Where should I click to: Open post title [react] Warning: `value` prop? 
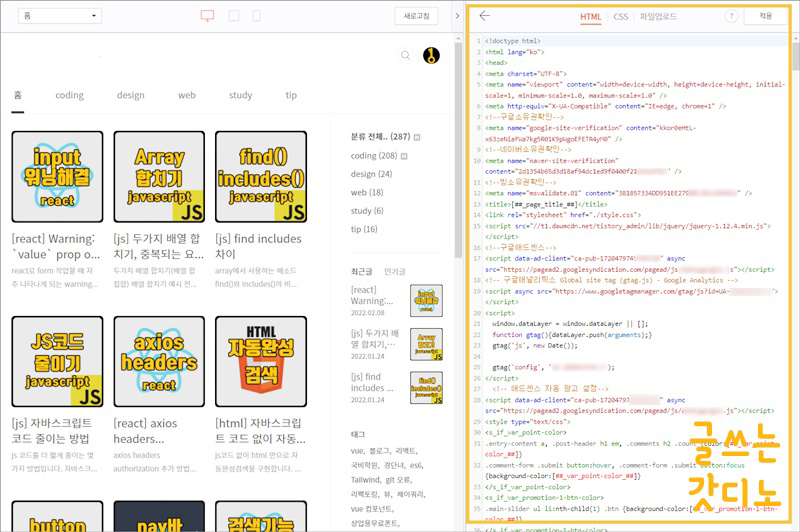point(56,246)
